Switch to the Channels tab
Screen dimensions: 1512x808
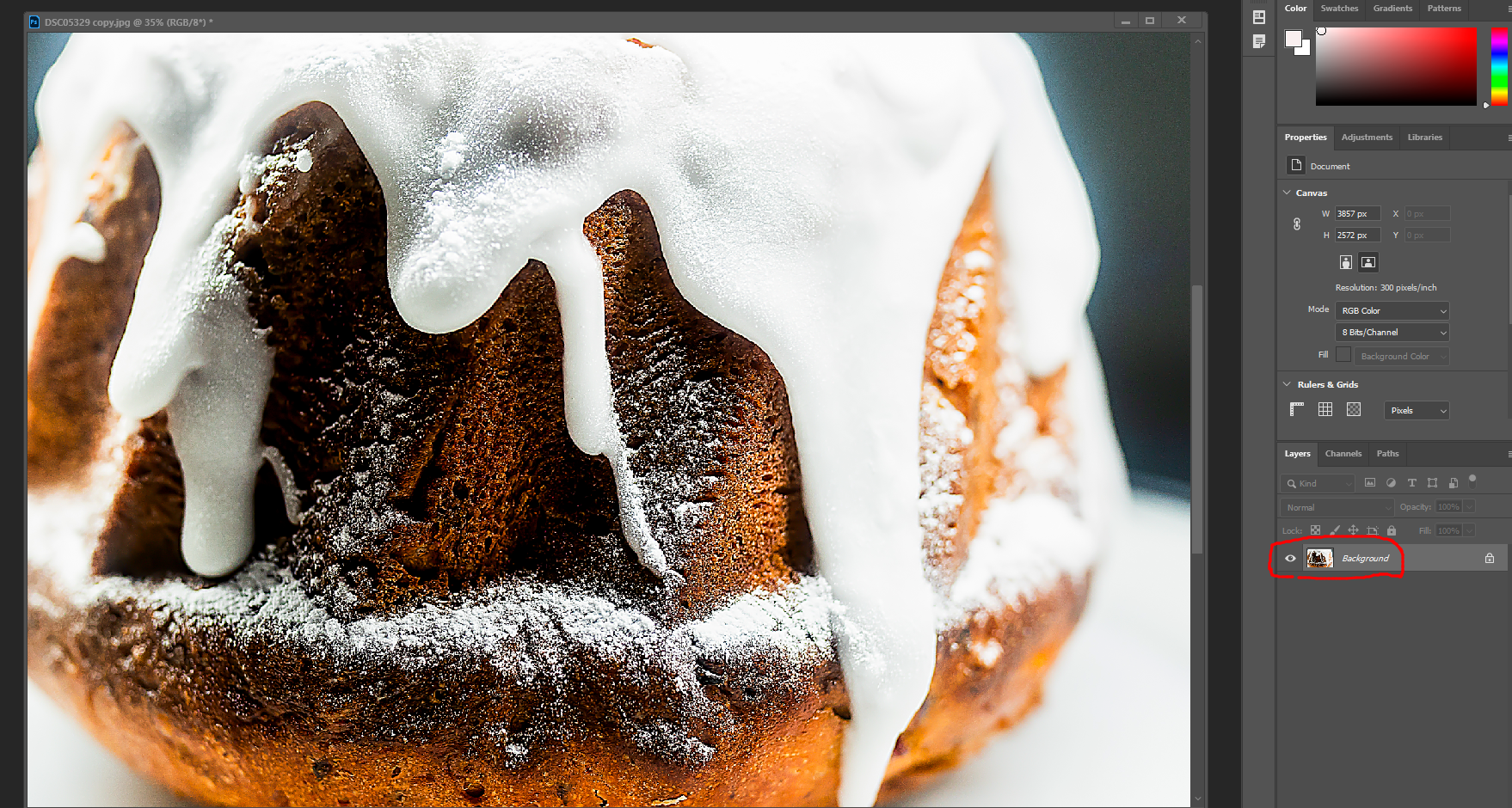tap(1343, 454)
